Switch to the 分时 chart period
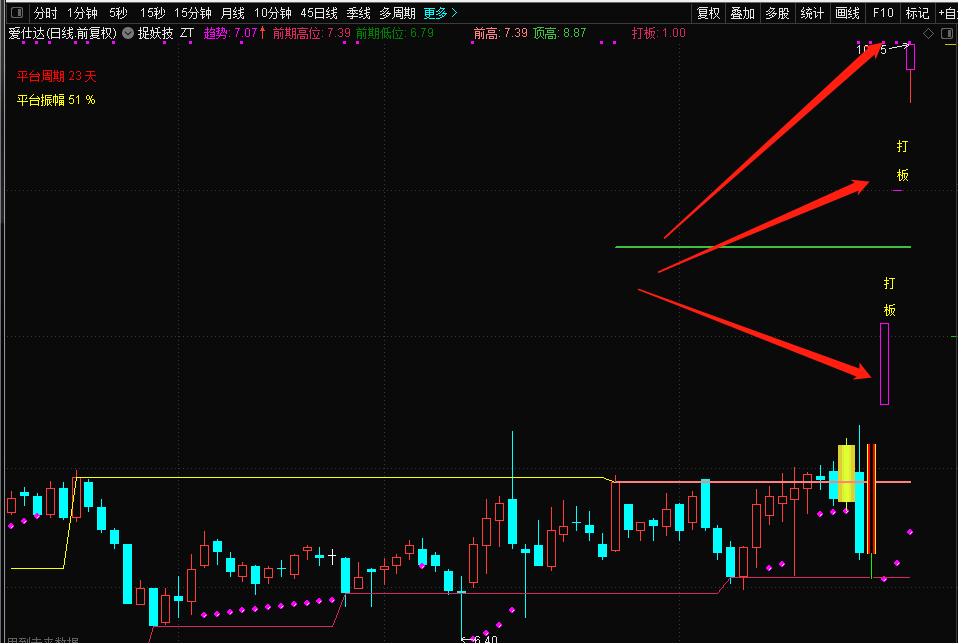 tap(45, 13)
